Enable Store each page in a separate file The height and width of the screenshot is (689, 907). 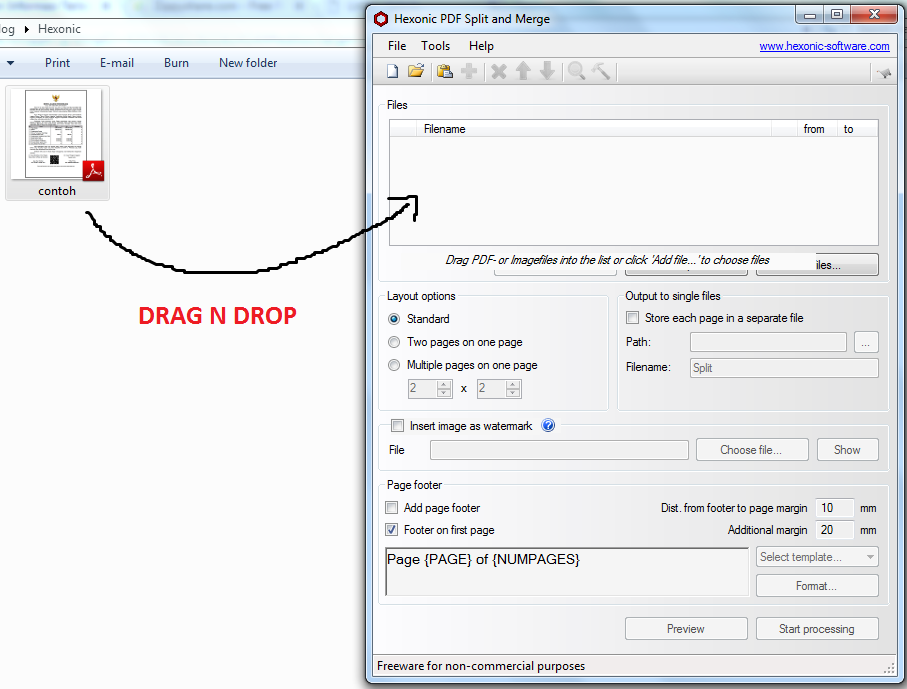click(x=633, y=318)
